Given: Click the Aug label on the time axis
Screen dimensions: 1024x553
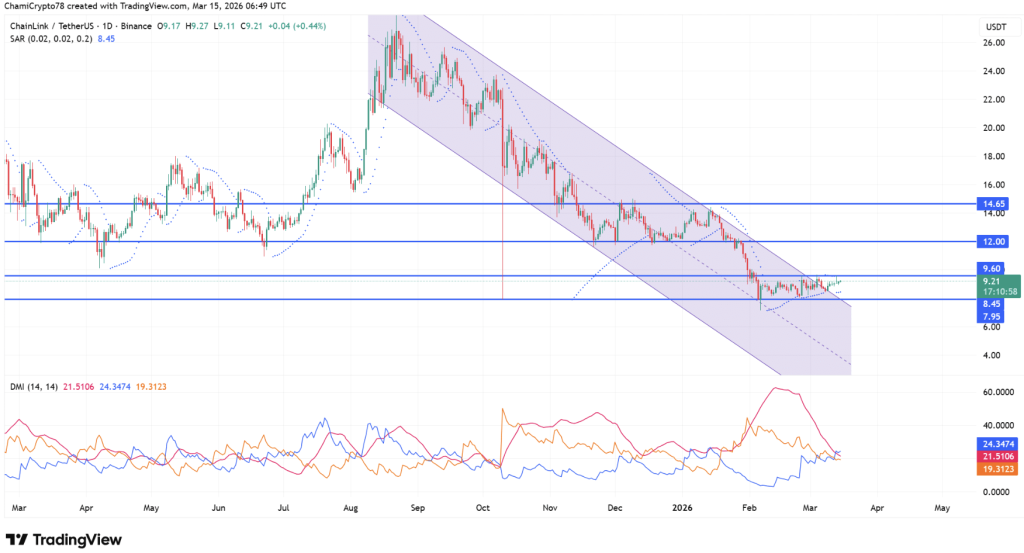Looking at the screenshot, I should coord(351,508).
